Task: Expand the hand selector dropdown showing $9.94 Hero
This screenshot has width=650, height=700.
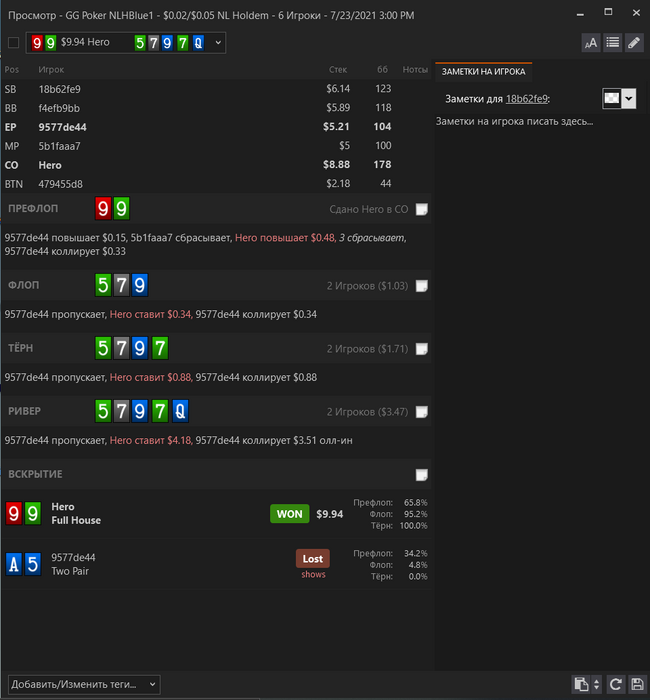Action: click(x=218, y=43)
